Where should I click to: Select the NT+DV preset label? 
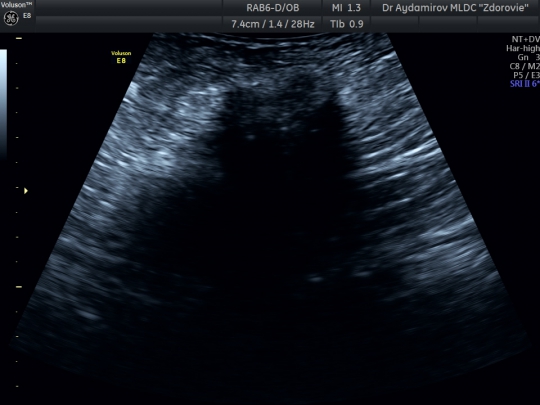click(526, 39)
